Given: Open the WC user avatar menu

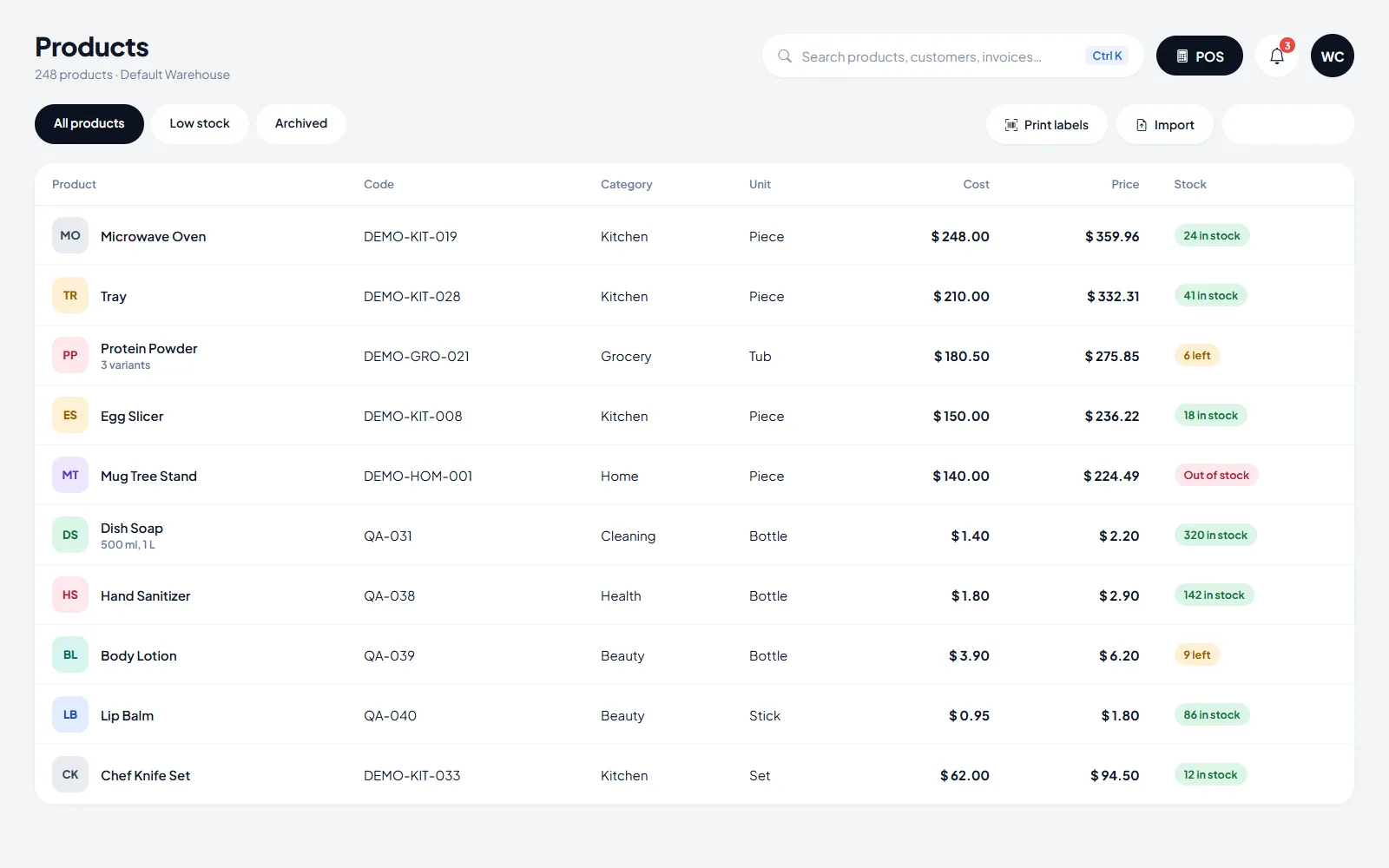Looking at the screenshot, I should coord(1333,56).
